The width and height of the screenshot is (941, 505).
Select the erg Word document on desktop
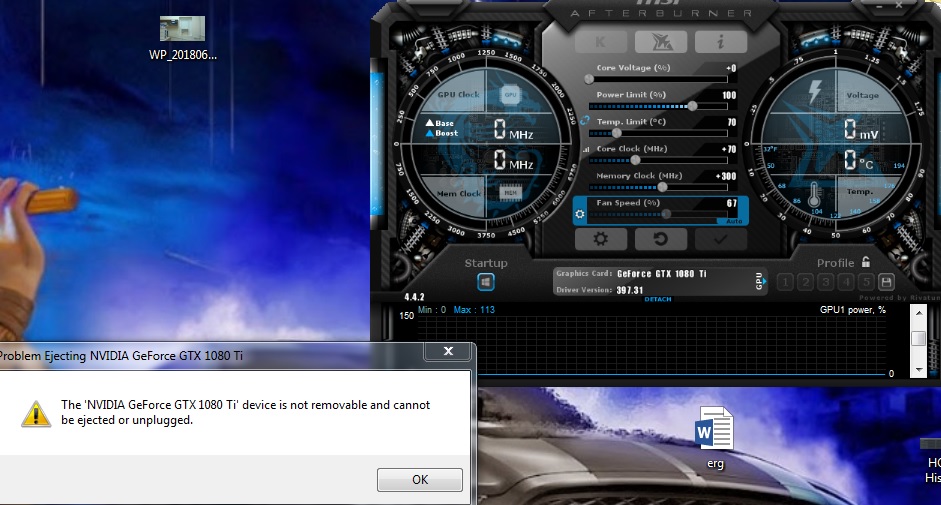coord(715,438)
